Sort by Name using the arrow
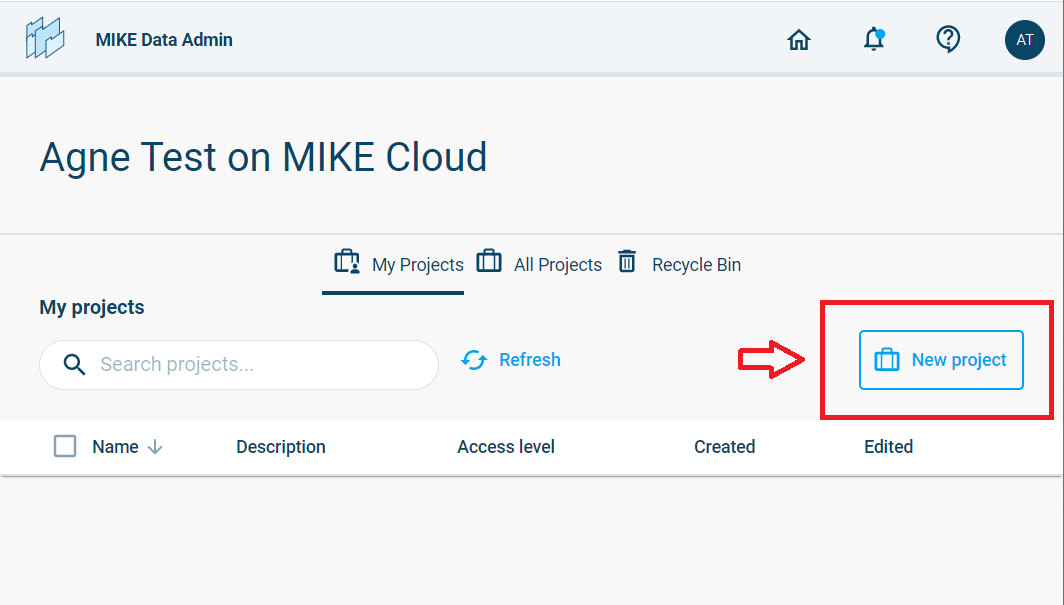 click(x=155, y=447)
